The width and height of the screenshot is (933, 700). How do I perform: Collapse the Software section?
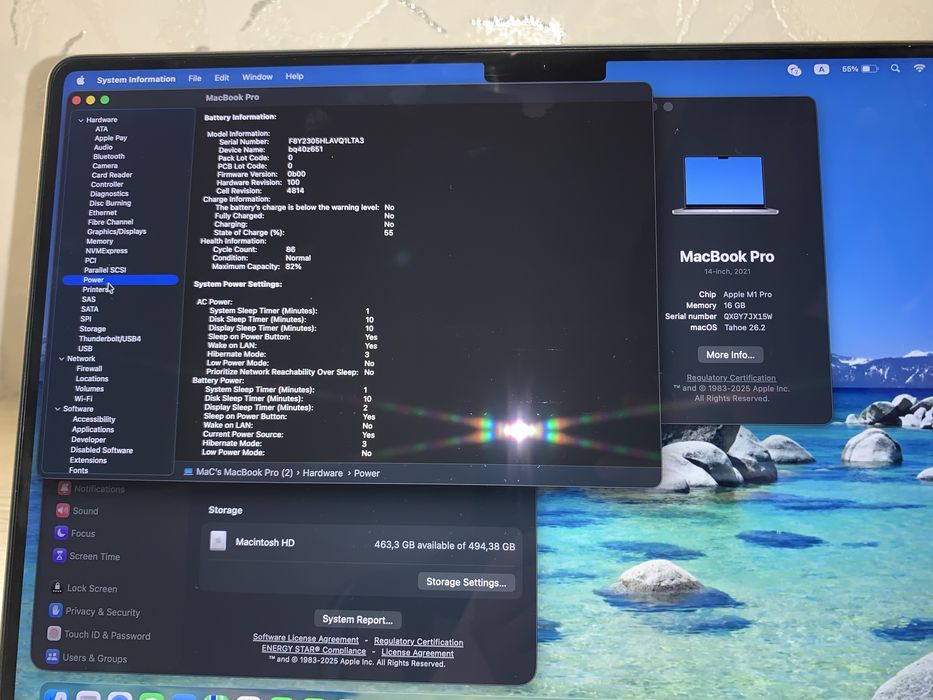58,409
